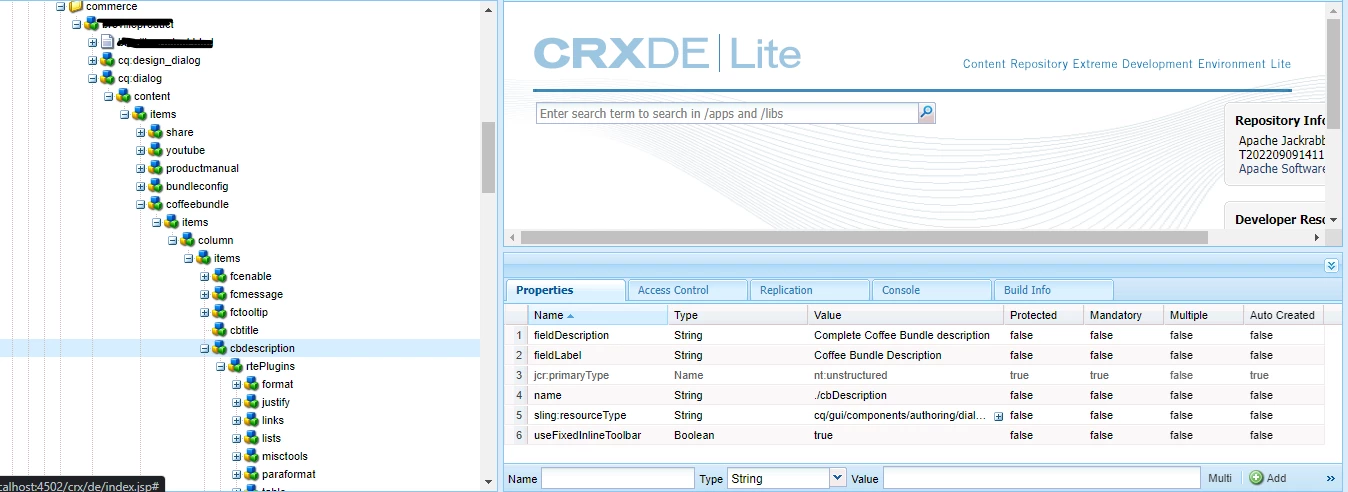Collapse the coffeebundle node
The width and height of the screenshot is (1348, 492).
pos(141,204)
